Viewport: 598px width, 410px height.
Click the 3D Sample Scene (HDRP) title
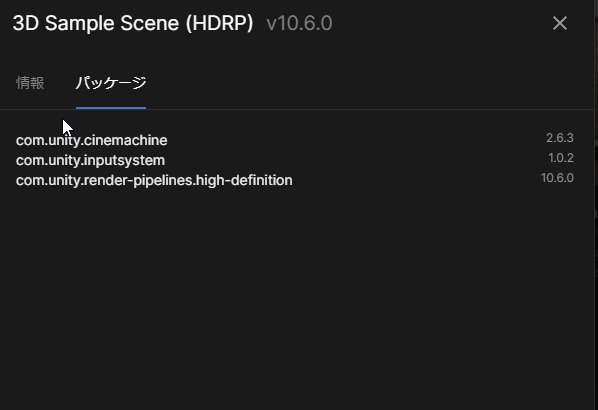point(133,23)
